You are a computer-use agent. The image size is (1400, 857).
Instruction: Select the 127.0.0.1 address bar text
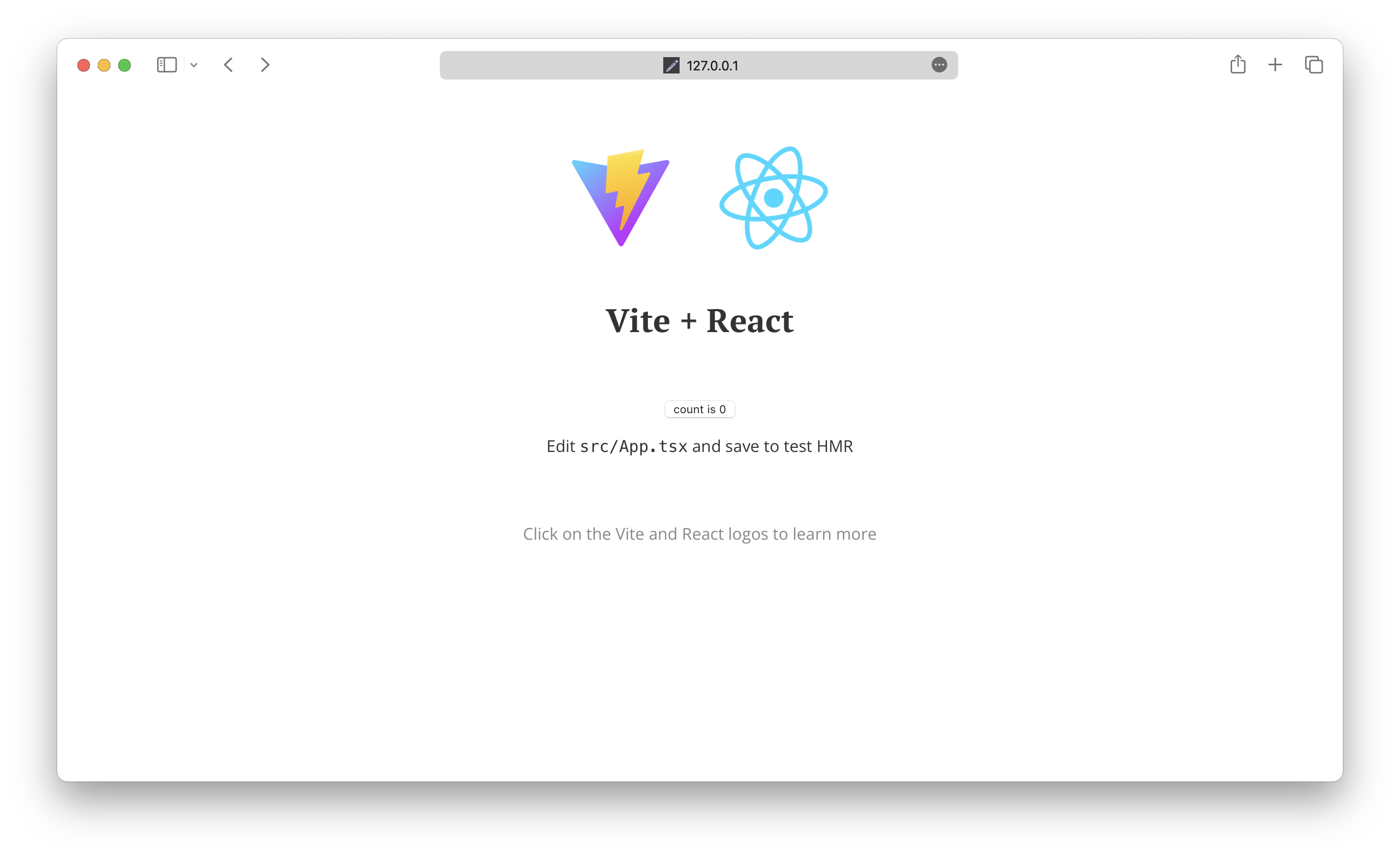(700, 65)
